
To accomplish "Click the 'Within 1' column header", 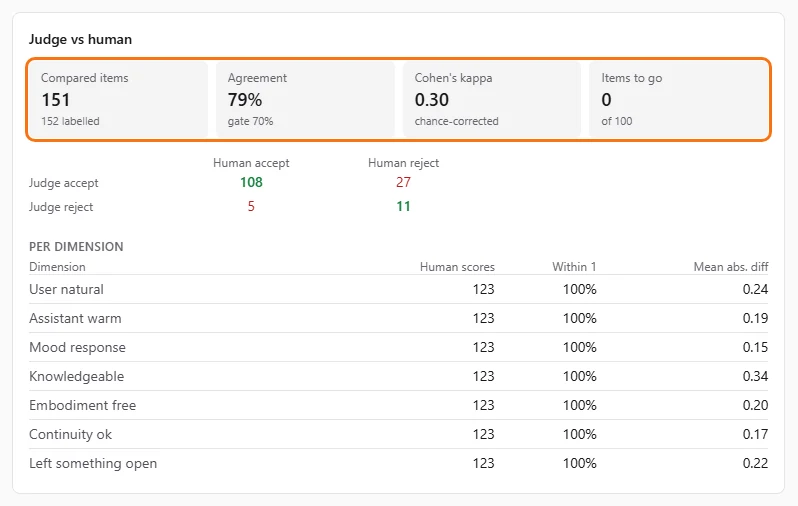I will 574,267.
